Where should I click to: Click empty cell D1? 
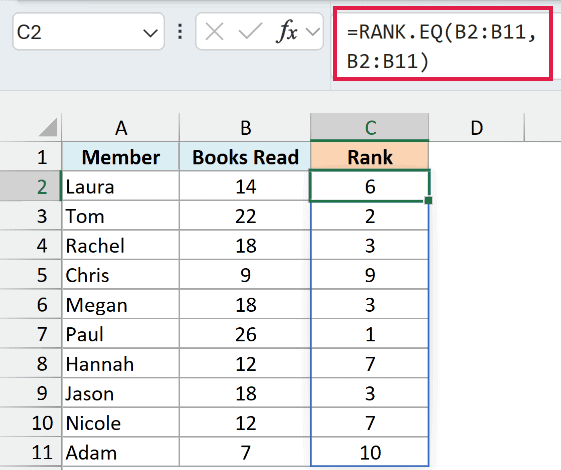pyautogui.click(x=477, y=157)
